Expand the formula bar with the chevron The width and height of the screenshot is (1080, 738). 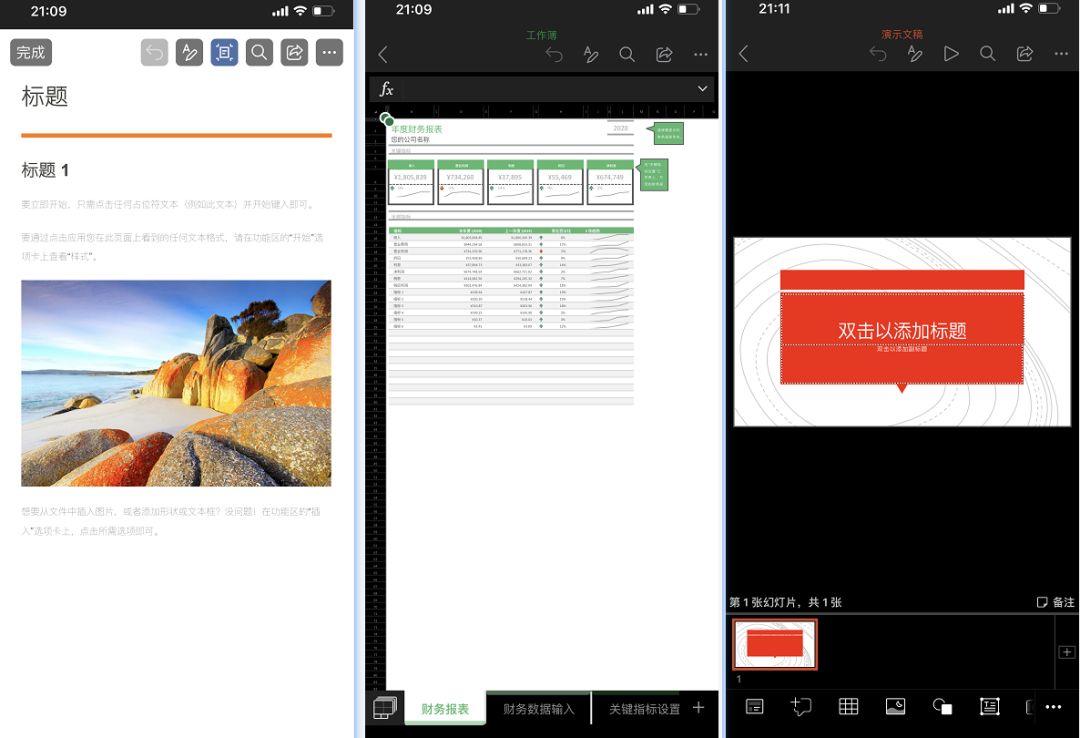(x=702, y=89)
